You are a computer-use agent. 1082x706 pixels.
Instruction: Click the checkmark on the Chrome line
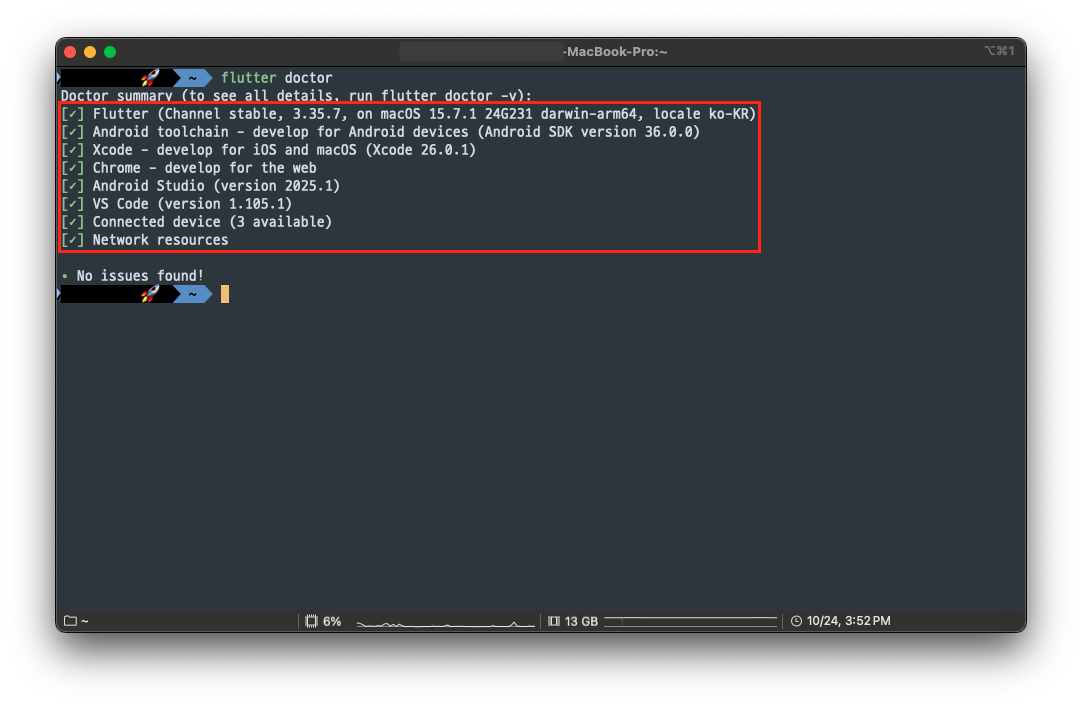[x=72, y=168]
